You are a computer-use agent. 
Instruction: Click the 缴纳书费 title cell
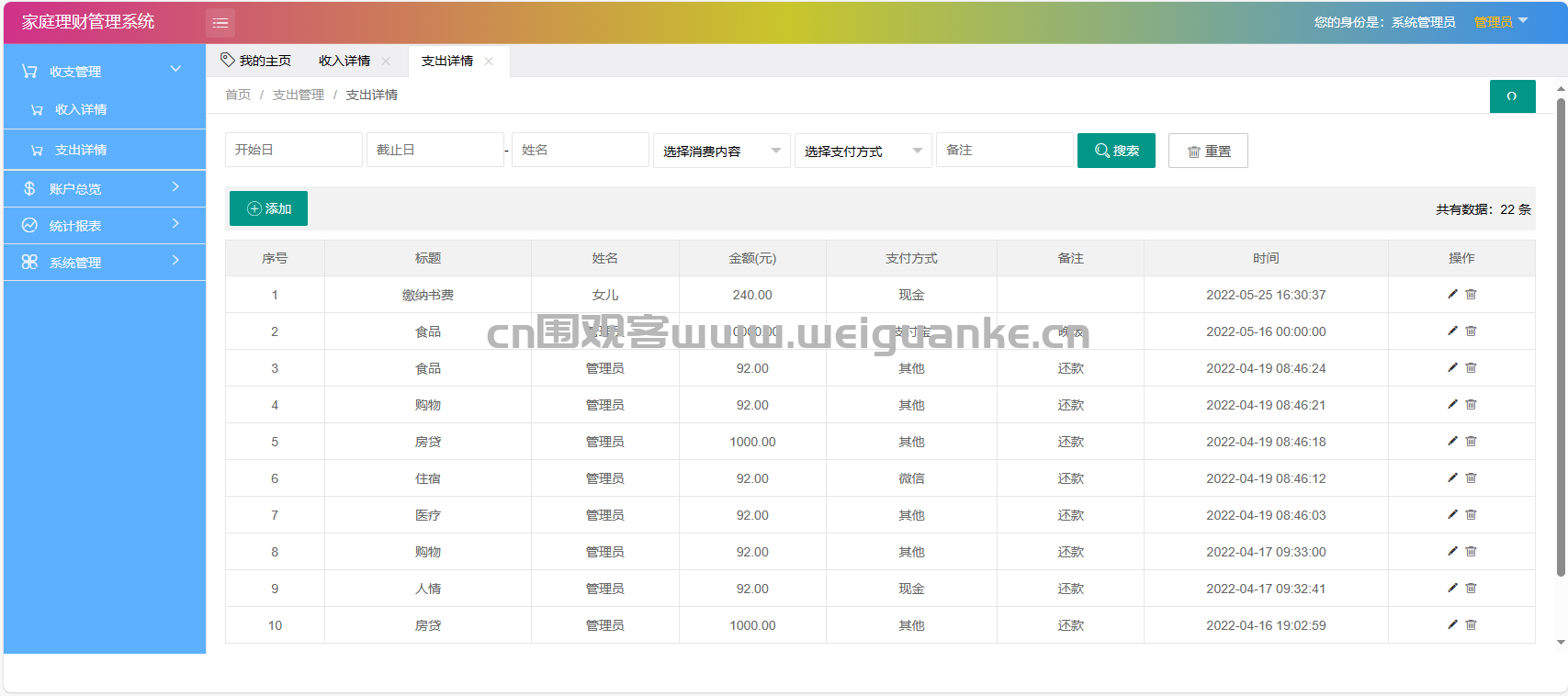pos(428,295)
